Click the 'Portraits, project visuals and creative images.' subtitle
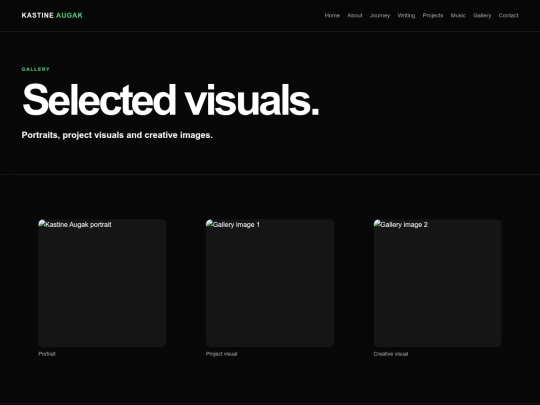Image resolution: width=540 pixels, height=405 pixels. (117, 135)
